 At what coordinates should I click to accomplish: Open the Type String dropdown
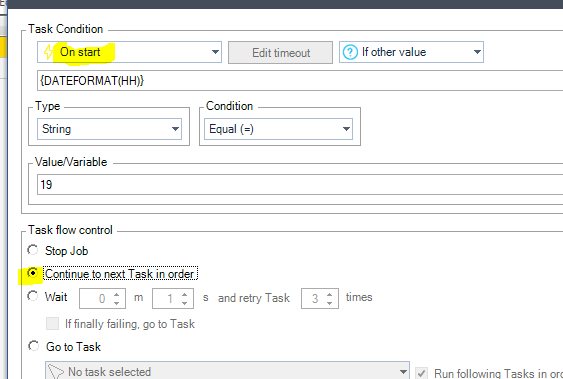[x=109, y=129]
